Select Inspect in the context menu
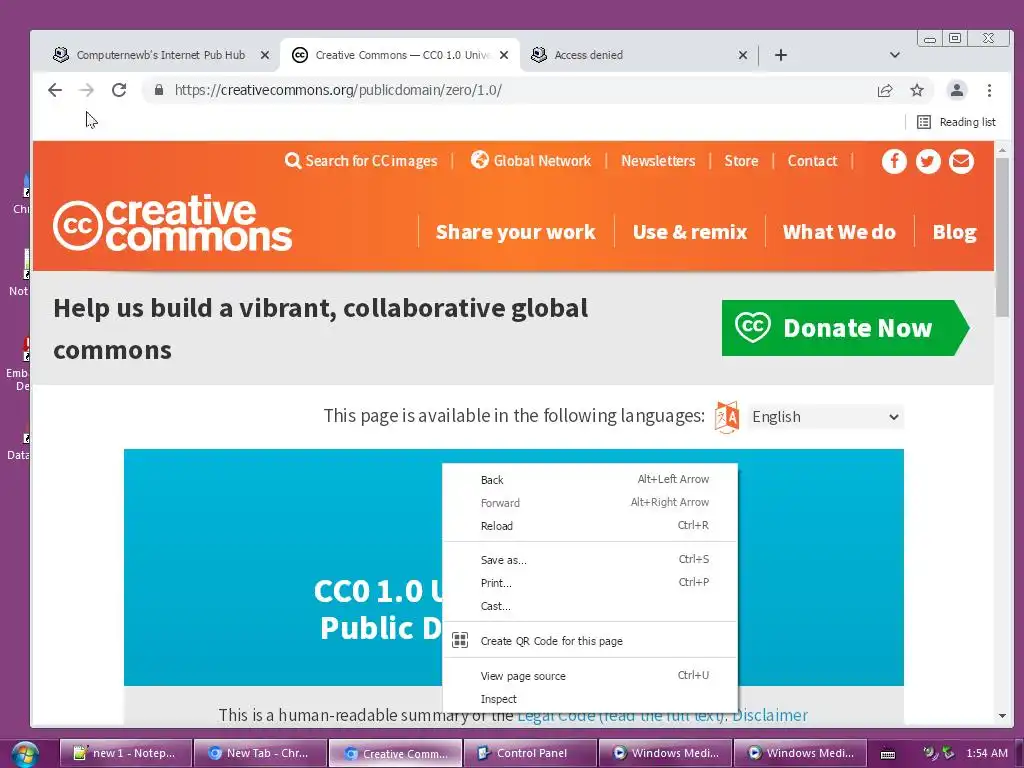This screenshot has width=1024, height=768. pos(590,699)
